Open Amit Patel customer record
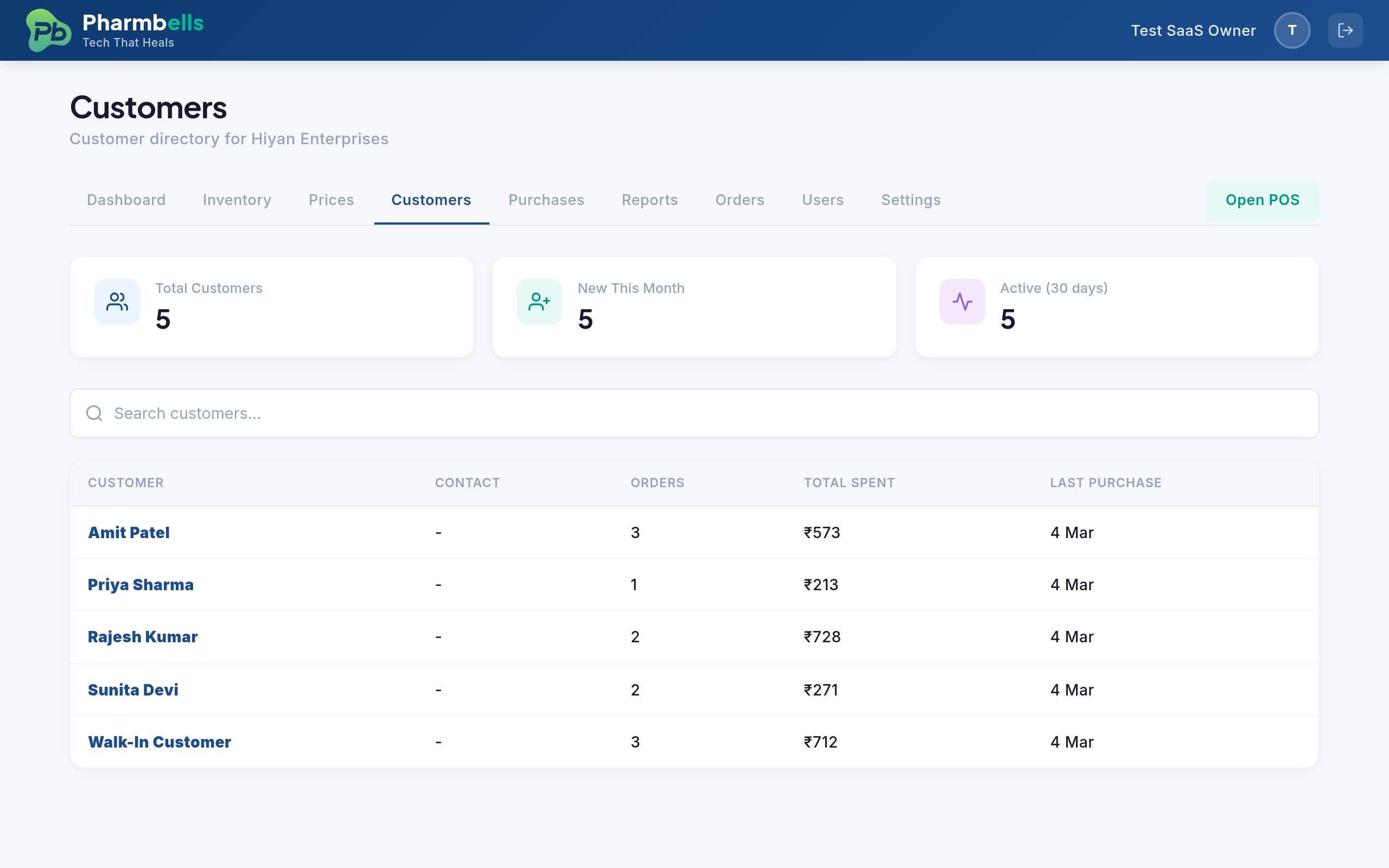 (129, 533)
